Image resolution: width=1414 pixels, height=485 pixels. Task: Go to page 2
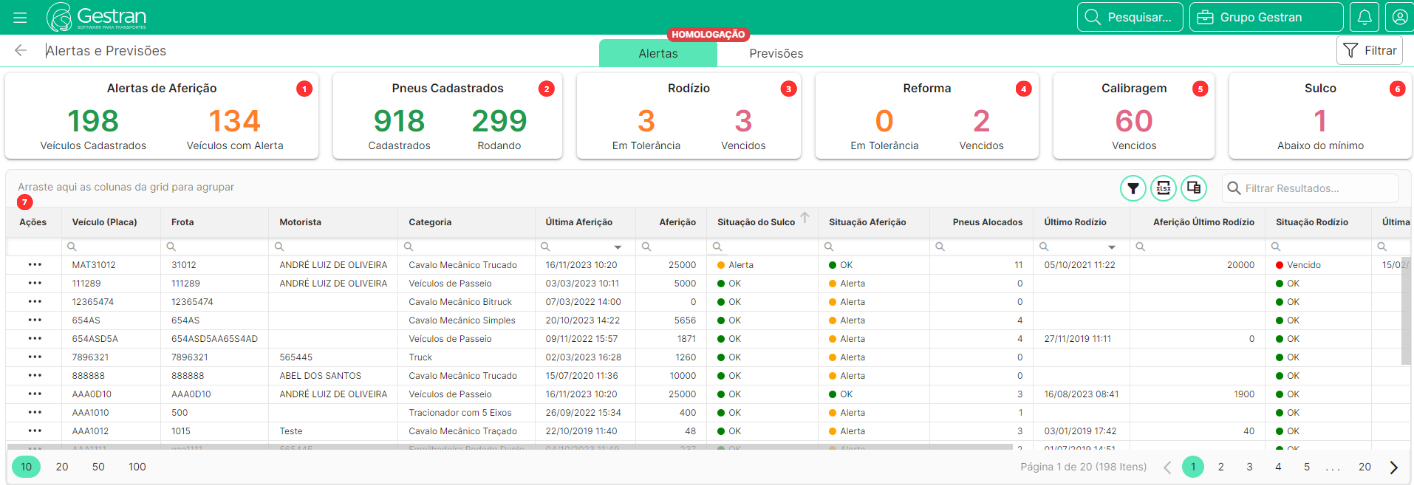[x=1221, y=467]
